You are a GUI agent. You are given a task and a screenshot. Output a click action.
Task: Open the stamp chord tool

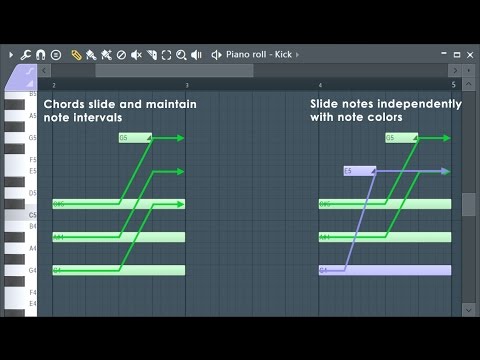point(56,55)
